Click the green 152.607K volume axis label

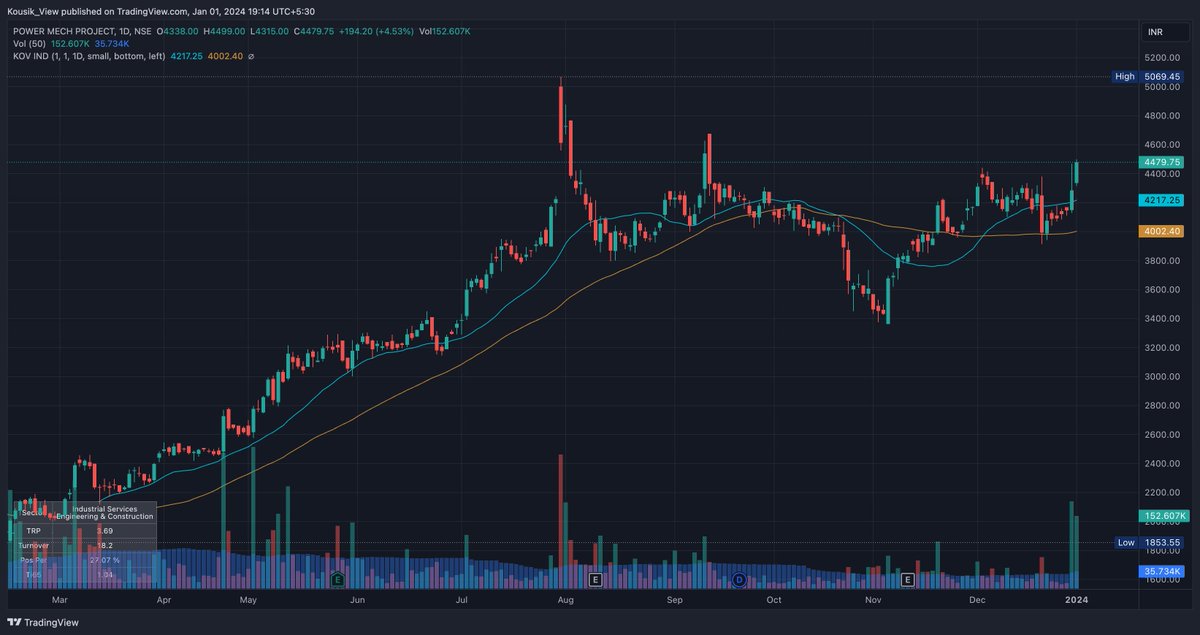pyautogui.click(x=1166, y=516)
